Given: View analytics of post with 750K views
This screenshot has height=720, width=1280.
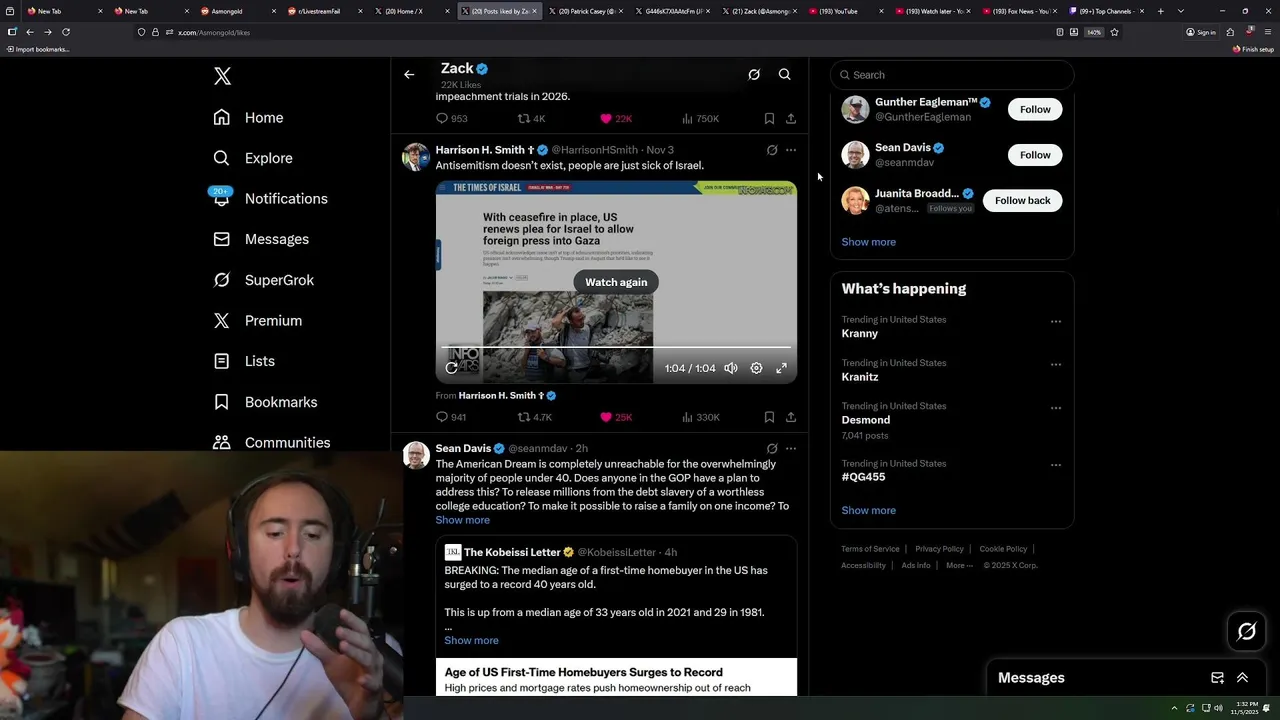Looking at the screenshot, I should (700, 118).
